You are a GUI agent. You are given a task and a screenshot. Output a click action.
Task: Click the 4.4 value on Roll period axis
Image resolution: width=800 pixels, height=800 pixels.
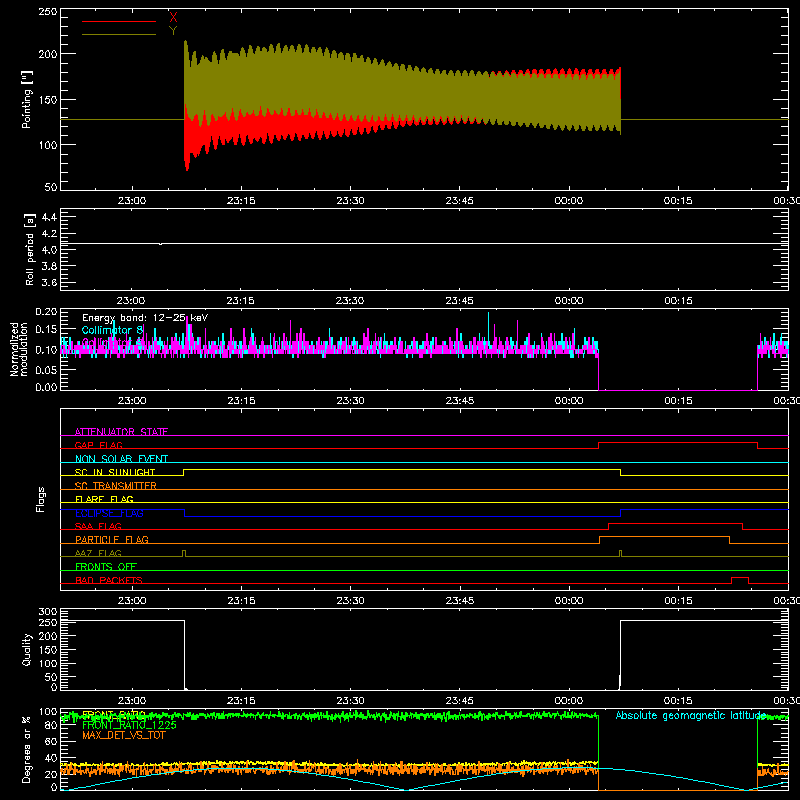coord(49,217)
